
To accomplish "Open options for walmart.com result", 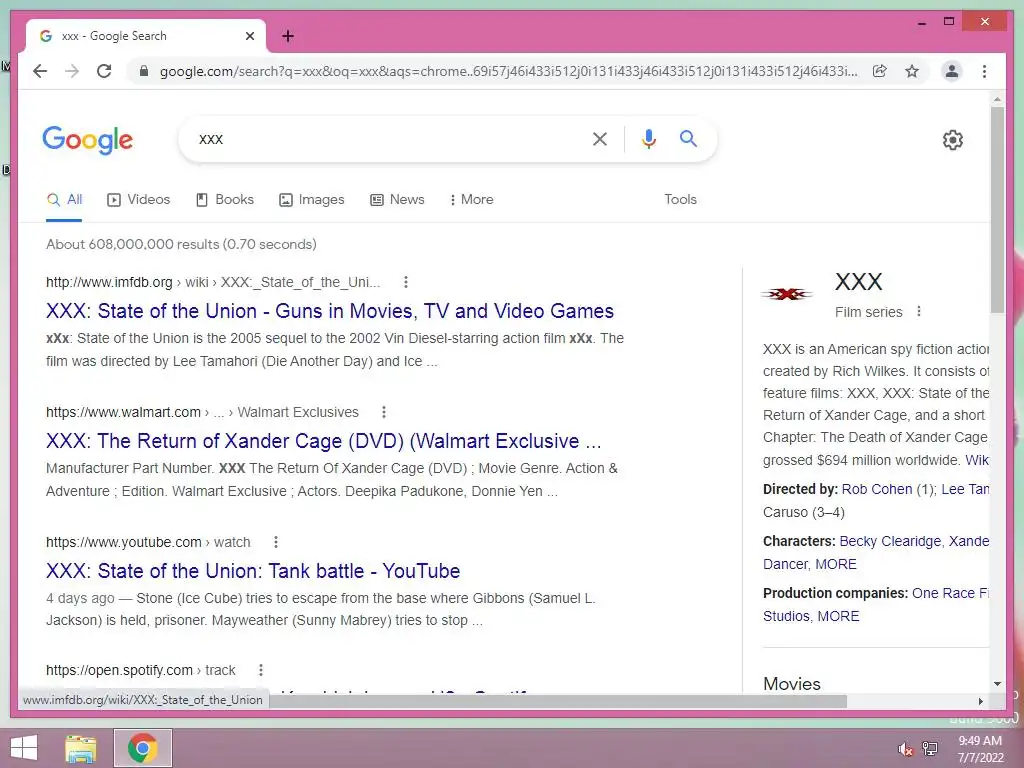I will pos(384,412).
